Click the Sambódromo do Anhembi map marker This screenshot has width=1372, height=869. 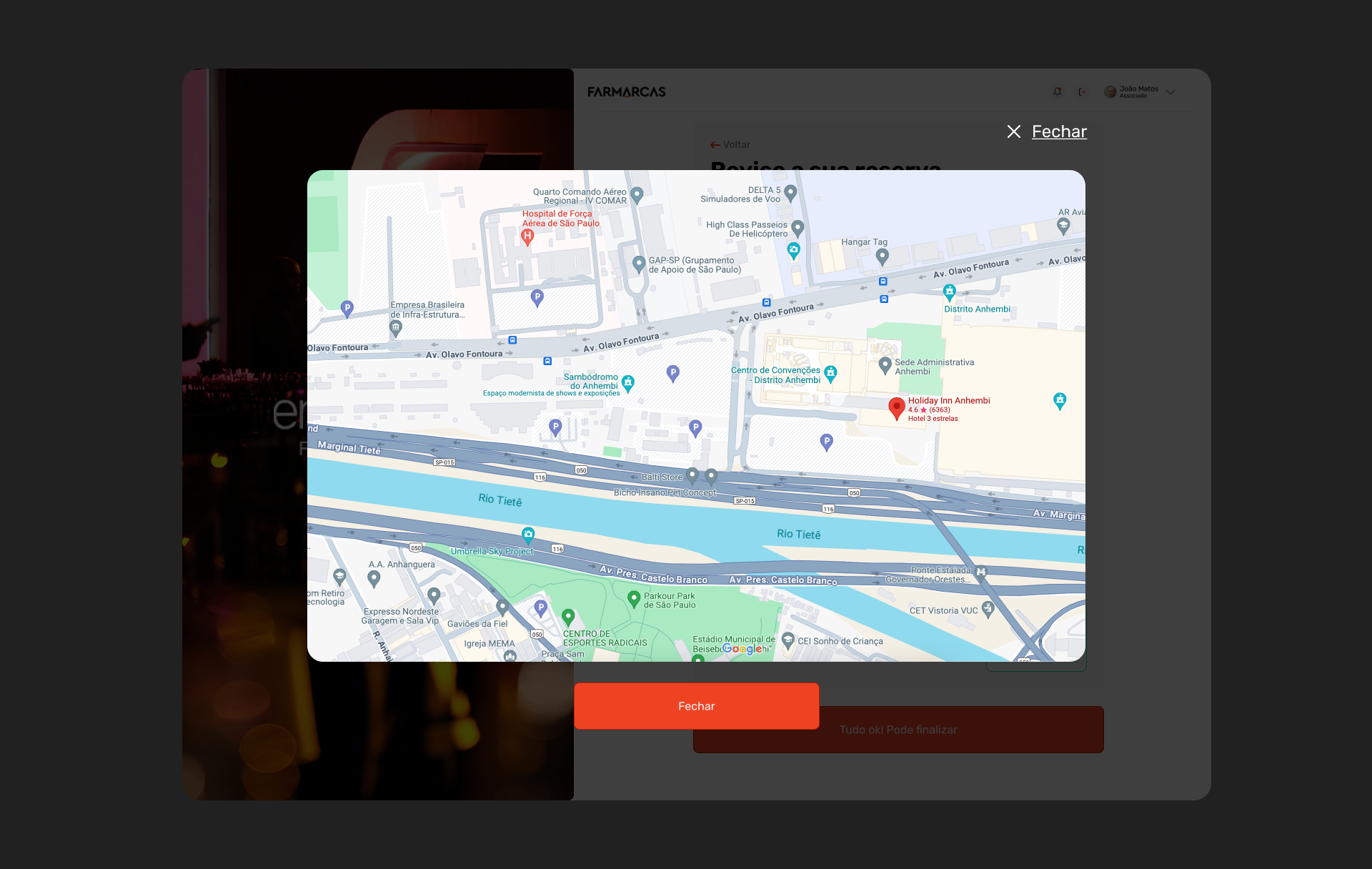pyautogui.click(x=627, y=383)
